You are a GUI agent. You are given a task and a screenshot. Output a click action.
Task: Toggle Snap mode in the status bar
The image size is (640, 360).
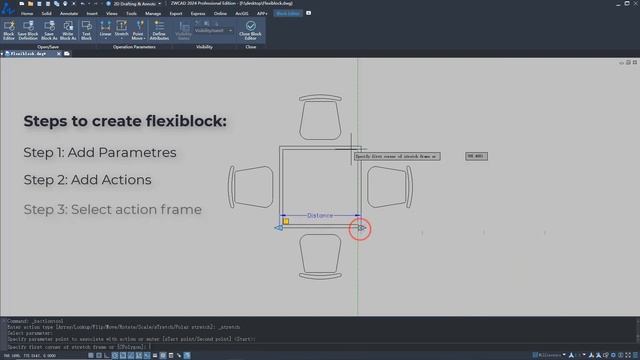[x=91, y=356]
